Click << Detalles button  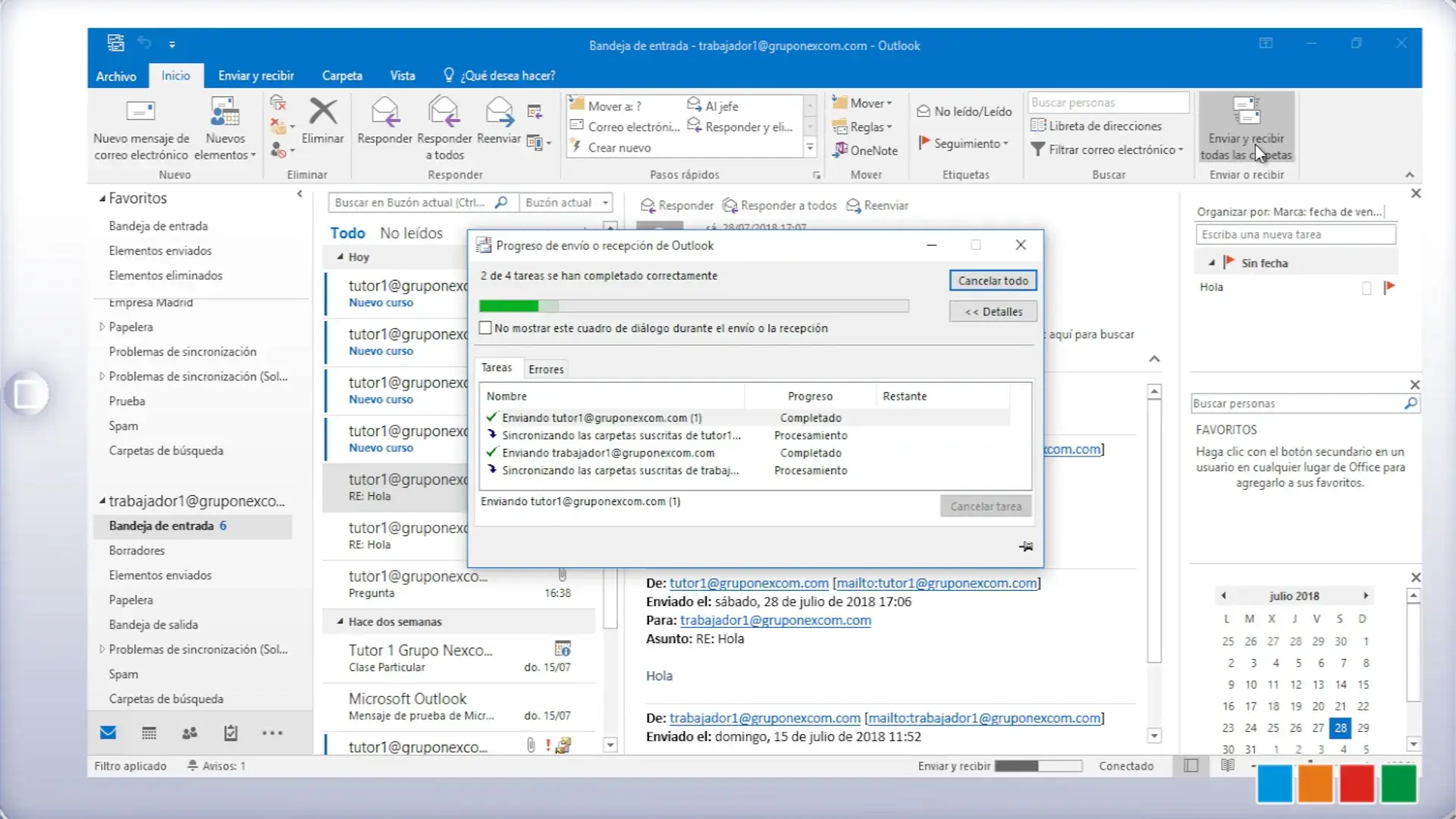pyautogui.click(x=993, y=312)
